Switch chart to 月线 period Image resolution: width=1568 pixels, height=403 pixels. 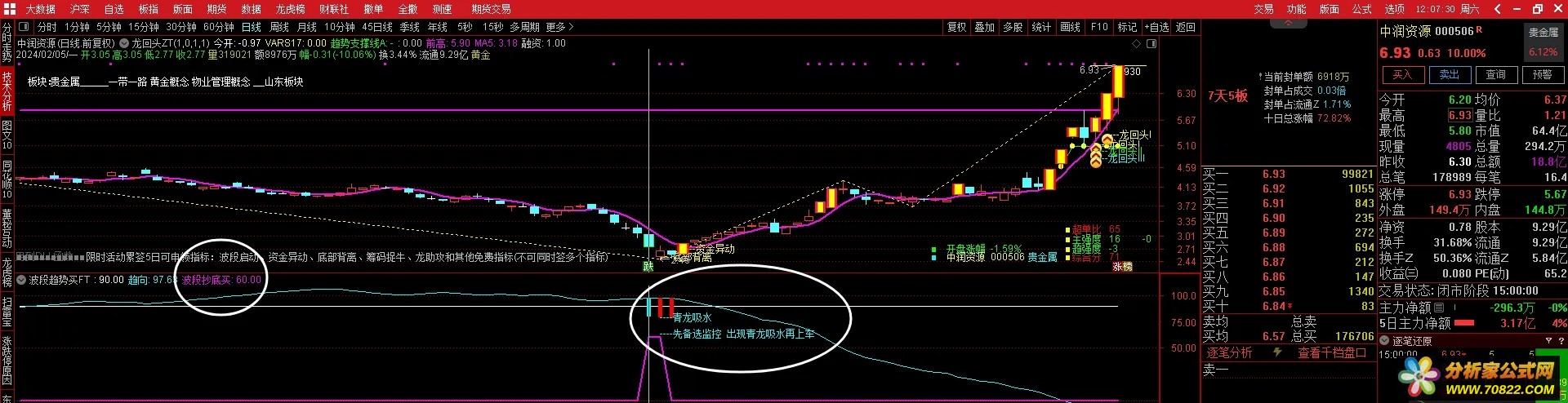click(306, 27)
